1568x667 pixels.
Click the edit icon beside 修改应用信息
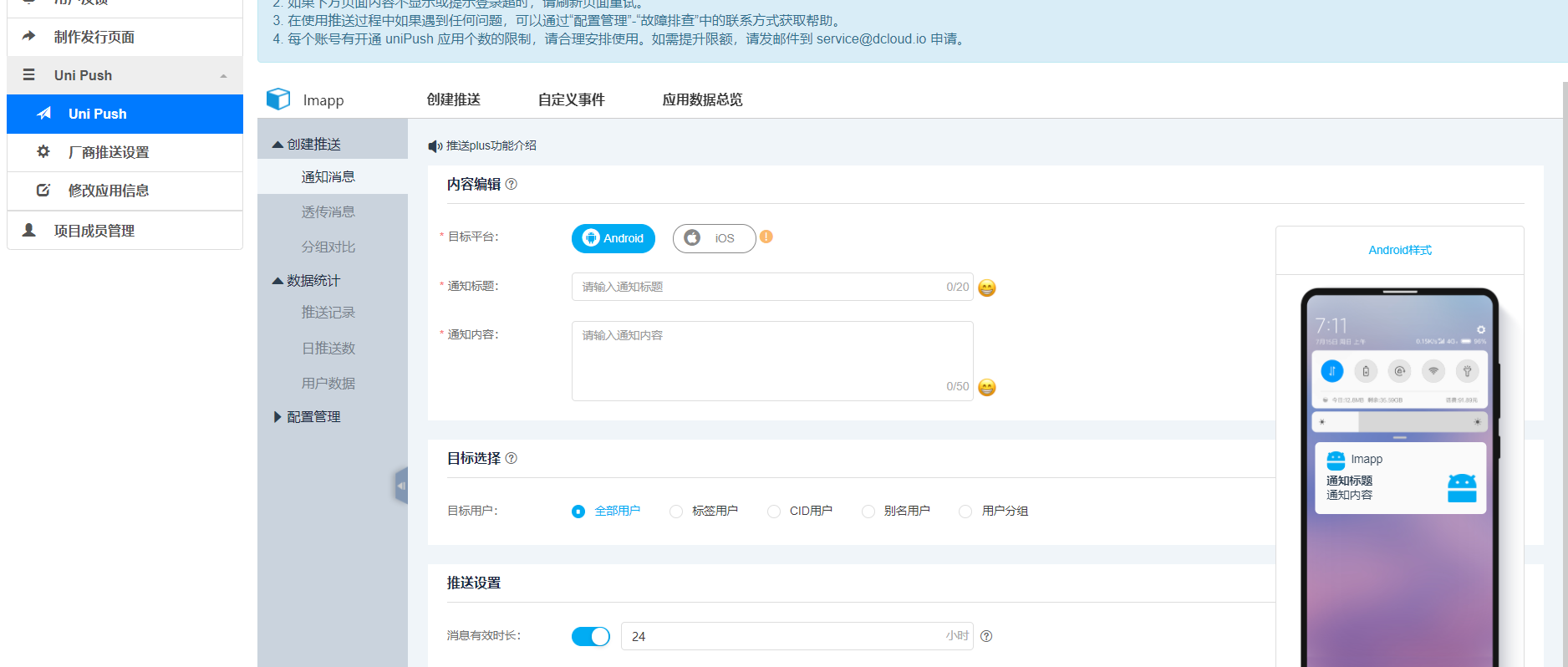click(43, 190)
